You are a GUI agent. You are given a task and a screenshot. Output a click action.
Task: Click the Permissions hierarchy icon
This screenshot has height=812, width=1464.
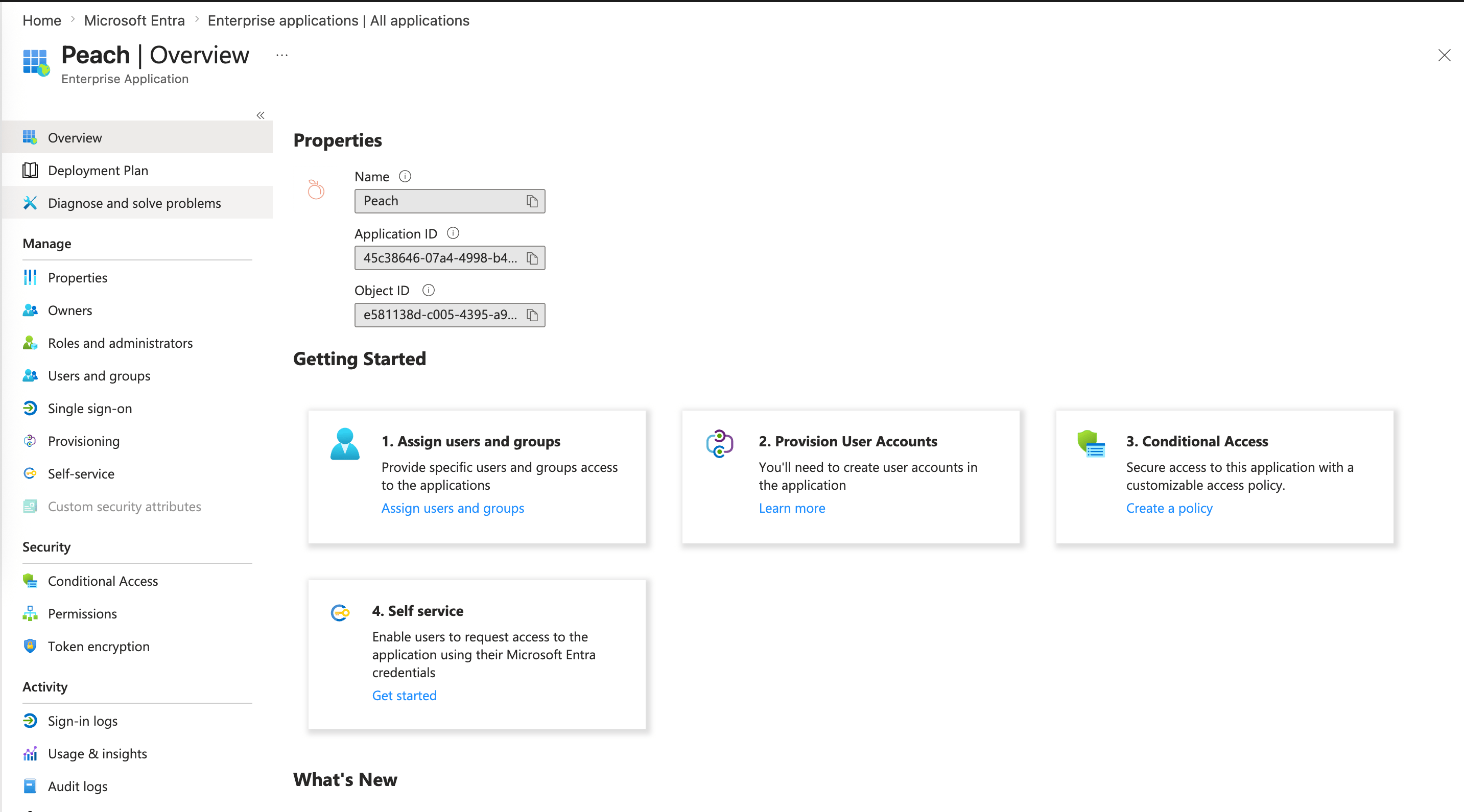tap(30, 614)
